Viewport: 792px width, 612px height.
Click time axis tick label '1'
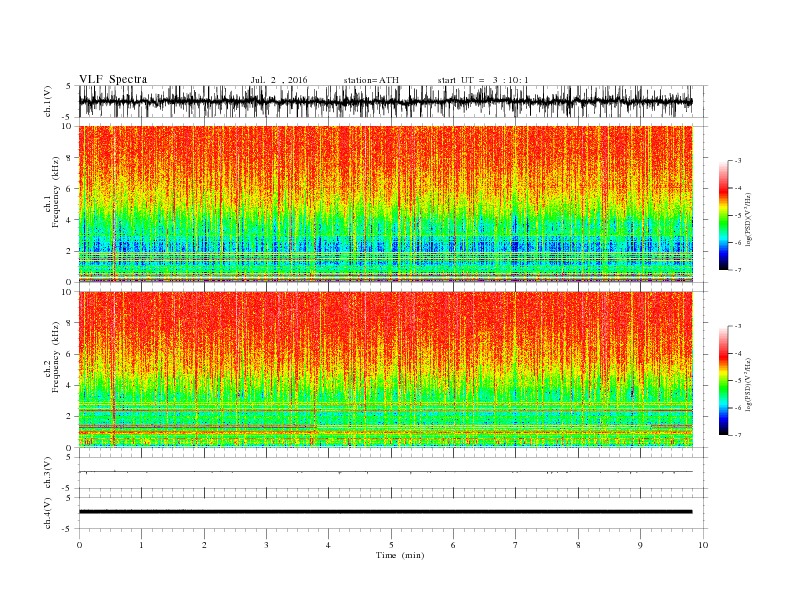pos(141,545)
